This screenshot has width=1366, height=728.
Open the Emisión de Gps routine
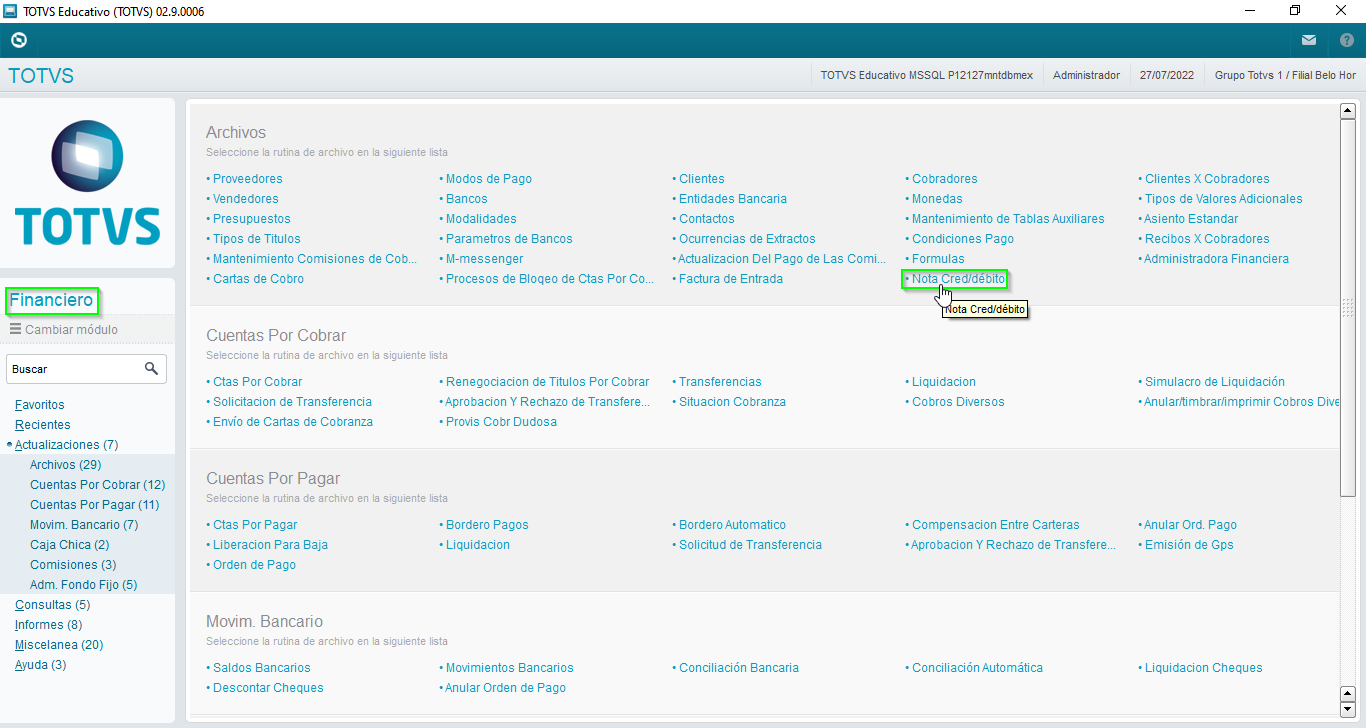(1189, 545)
